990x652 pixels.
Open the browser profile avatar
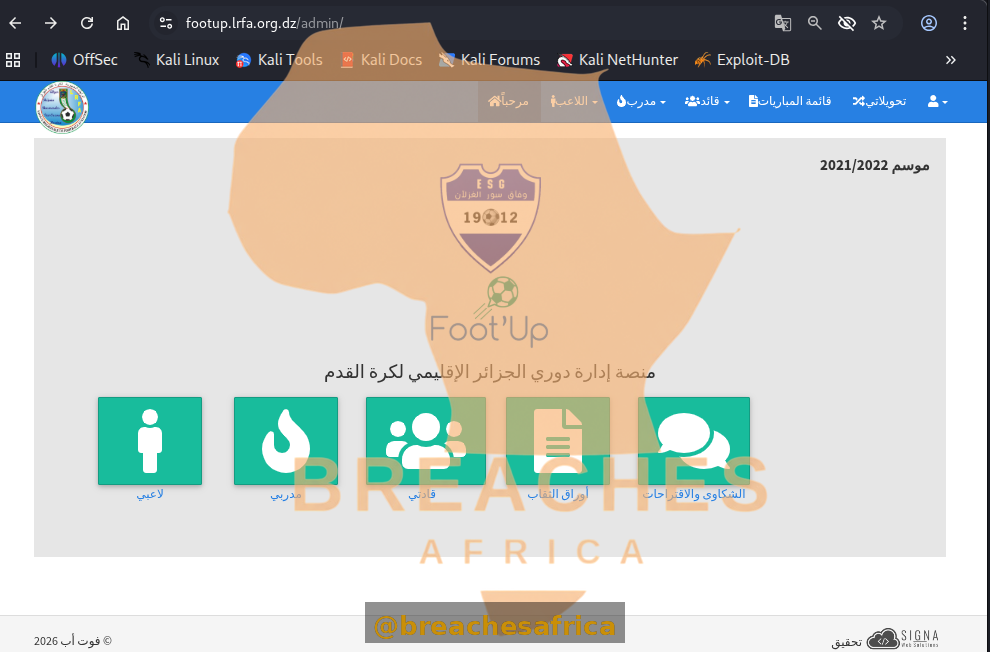tap(929, 23)
